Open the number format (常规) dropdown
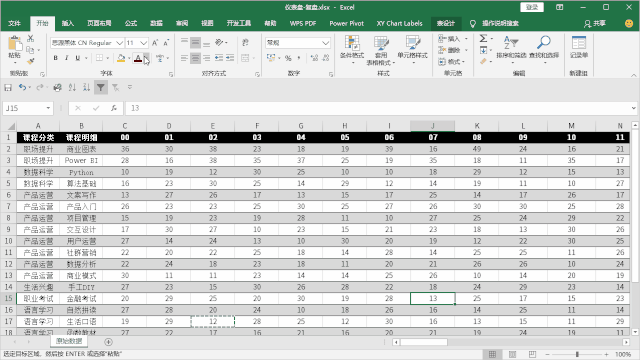Viewport: 640px width, 360px height. point(325,43)
